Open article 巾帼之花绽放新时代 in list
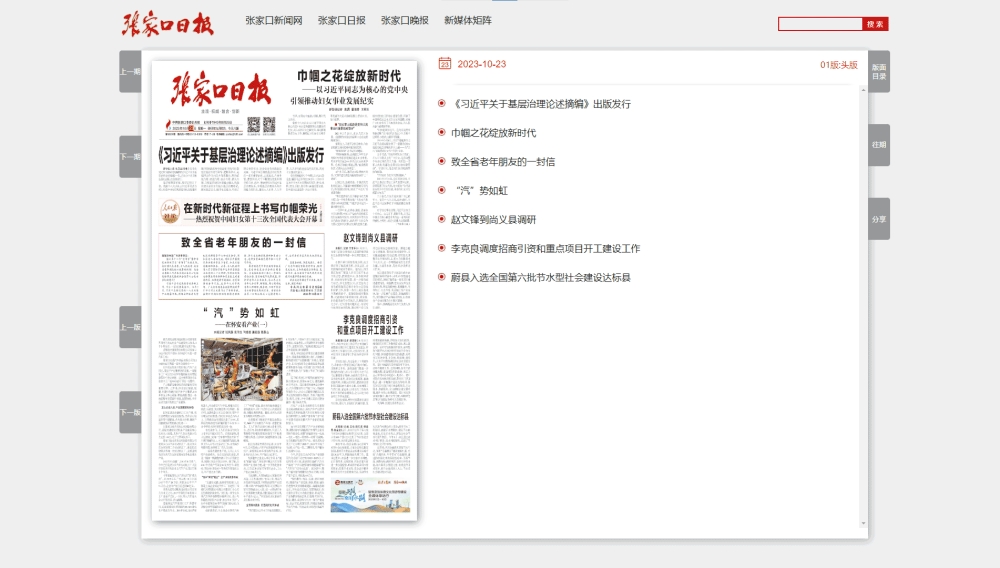1000x568 pixels. (x=494, y=133)
